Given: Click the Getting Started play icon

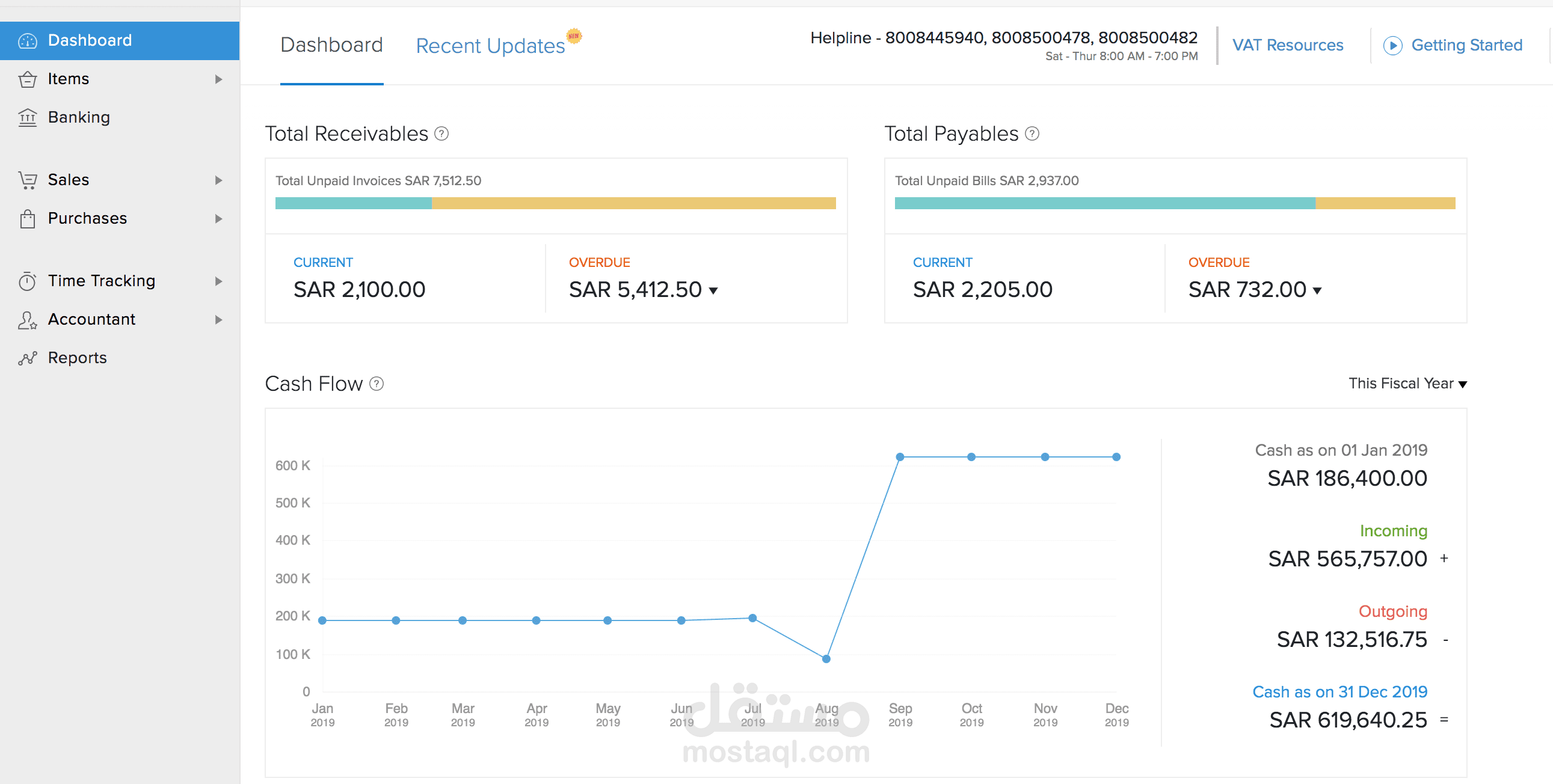Looking at the screenshot, I should point(1392,45).
